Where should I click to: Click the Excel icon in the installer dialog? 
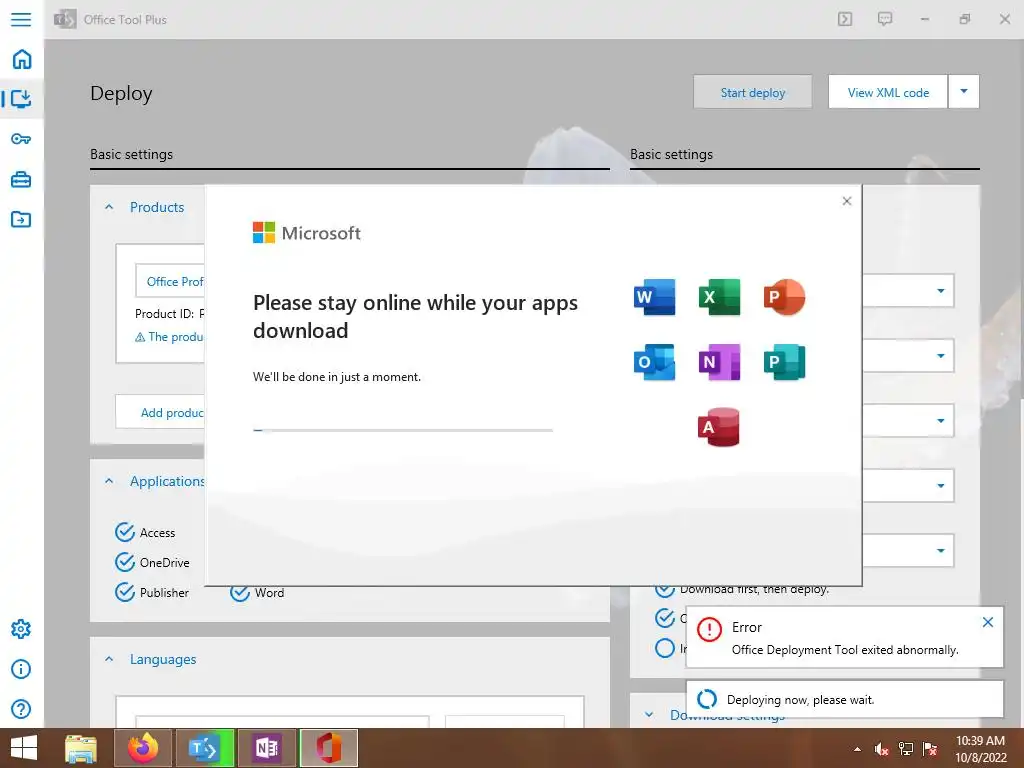[x=719, y=297]
